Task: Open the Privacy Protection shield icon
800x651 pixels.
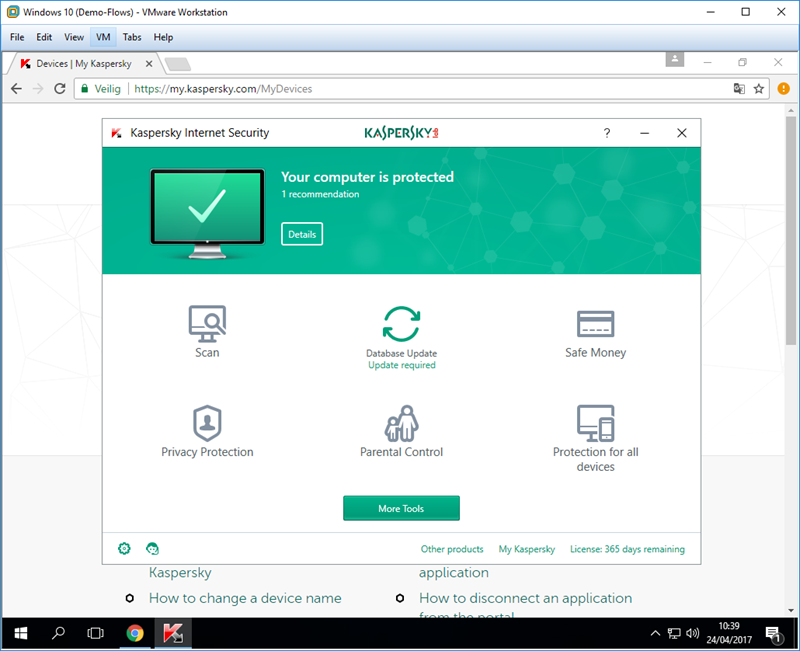Action: (x=207, y=421)
